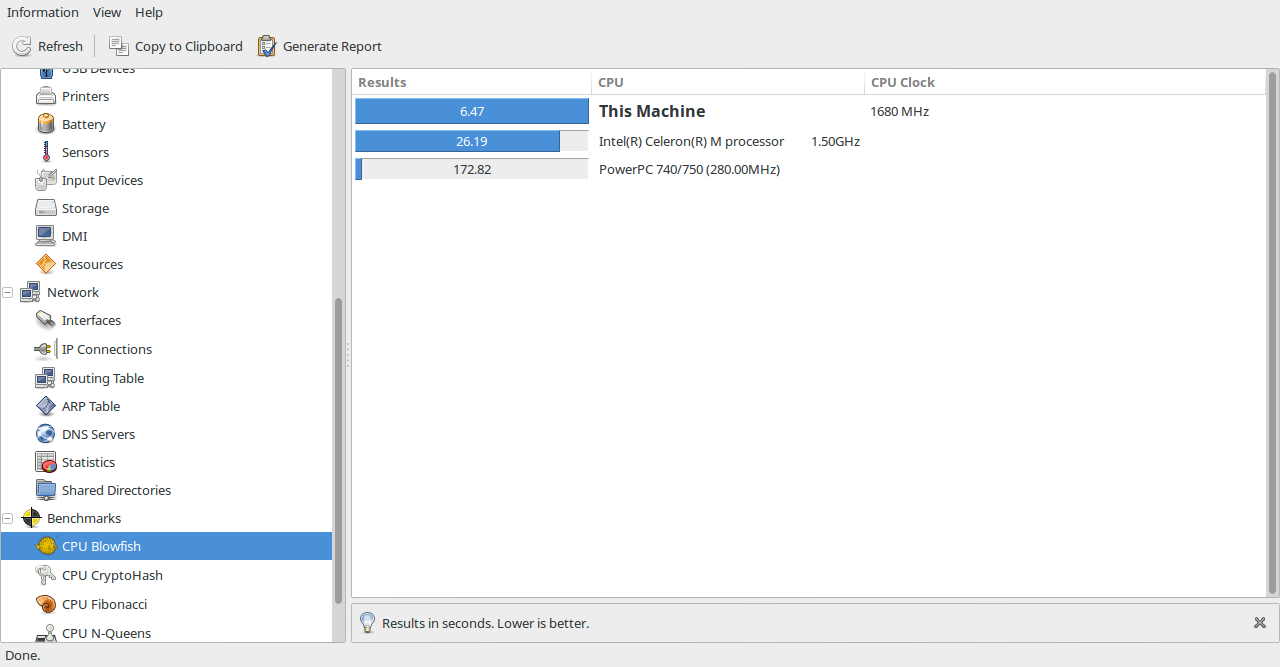
Task: Open the Information menu
Action: tap(43, 12)
